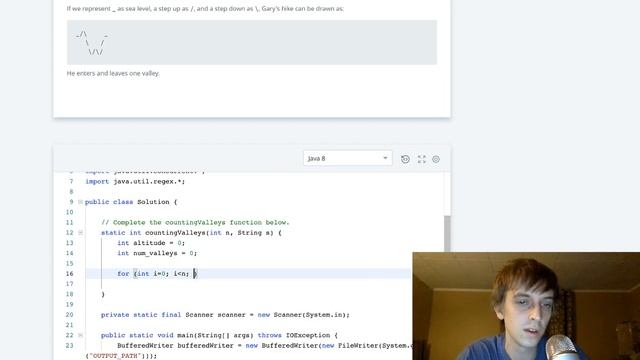Click the text 'He enters and leaves one valley.'

(113, 73)
